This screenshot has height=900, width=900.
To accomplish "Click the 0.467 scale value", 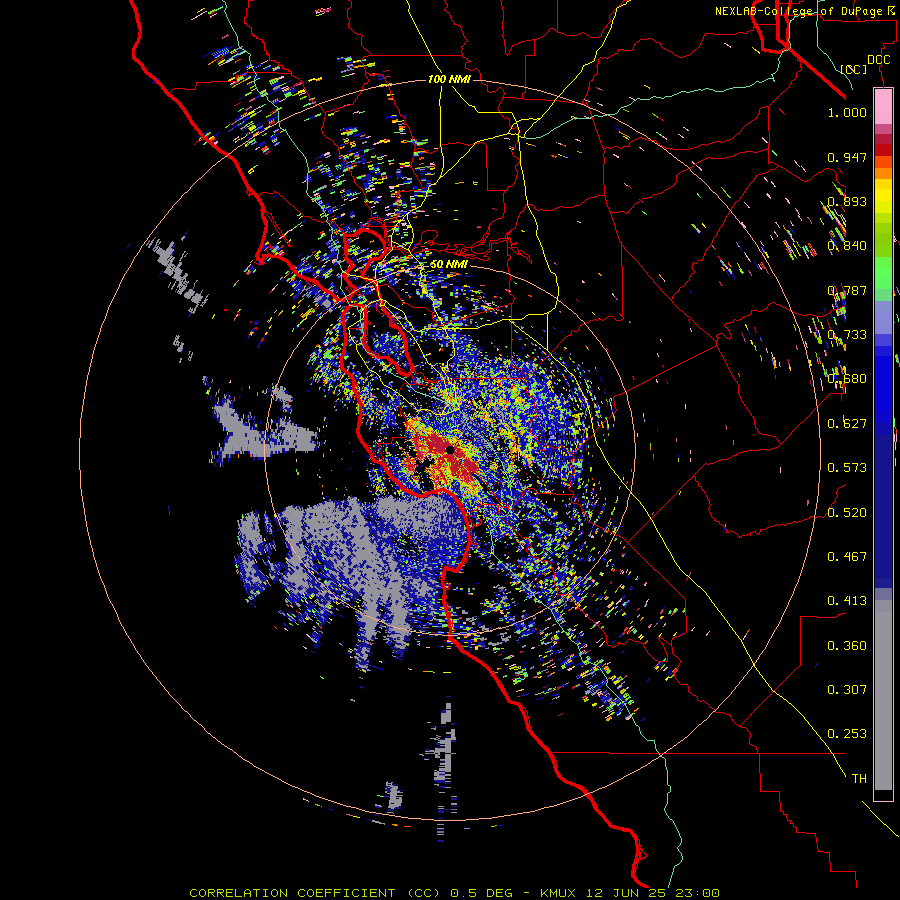I will point(847,556).
